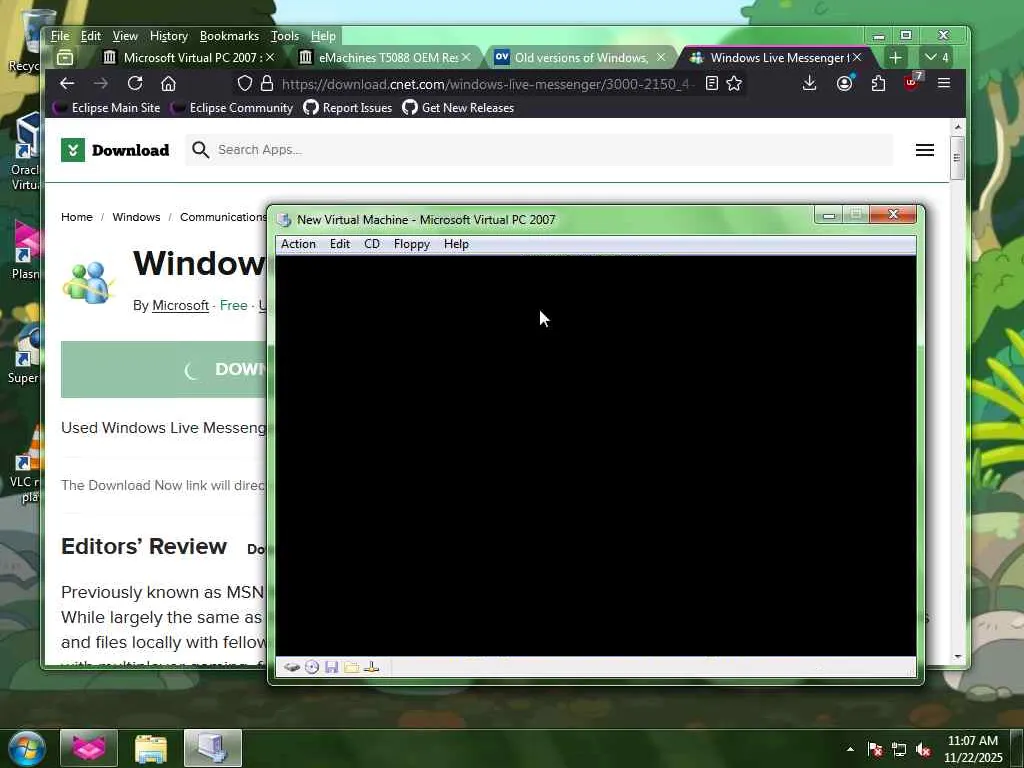Open the CD menu in Virtual PC
This screenshot has width=1024, height=768.
tap(372, 244)
